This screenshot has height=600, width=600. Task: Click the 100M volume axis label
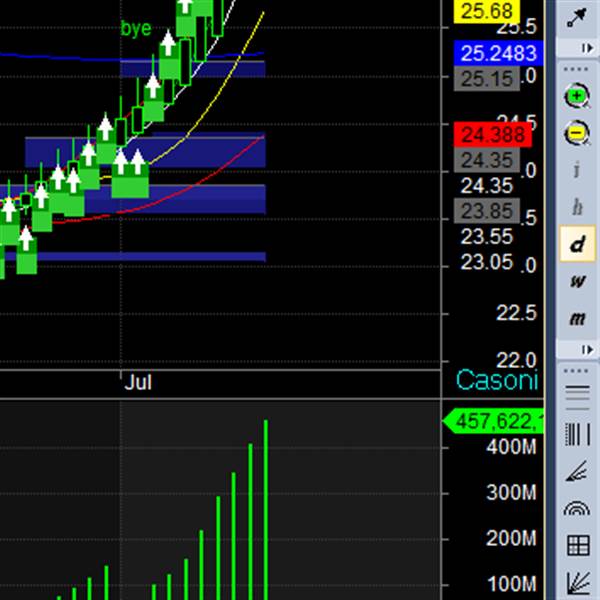click(512, 584)
